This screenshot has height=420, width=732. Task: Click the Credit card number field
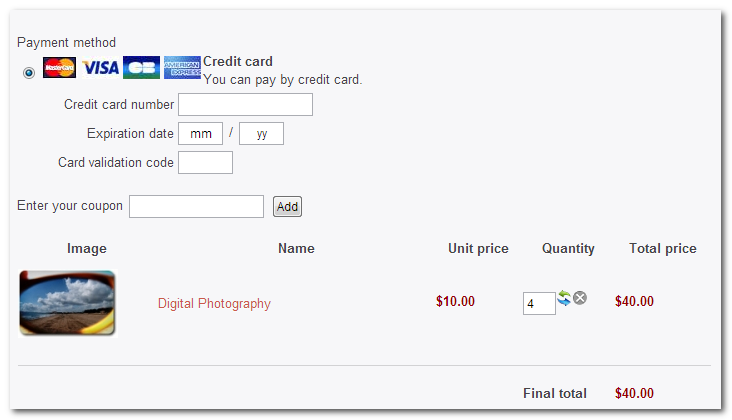point(245,105)
